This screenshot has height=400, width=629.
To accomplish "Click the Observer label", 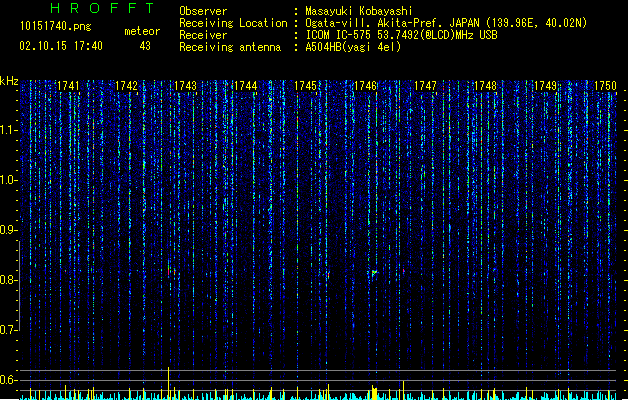I will tap(203, 11).
